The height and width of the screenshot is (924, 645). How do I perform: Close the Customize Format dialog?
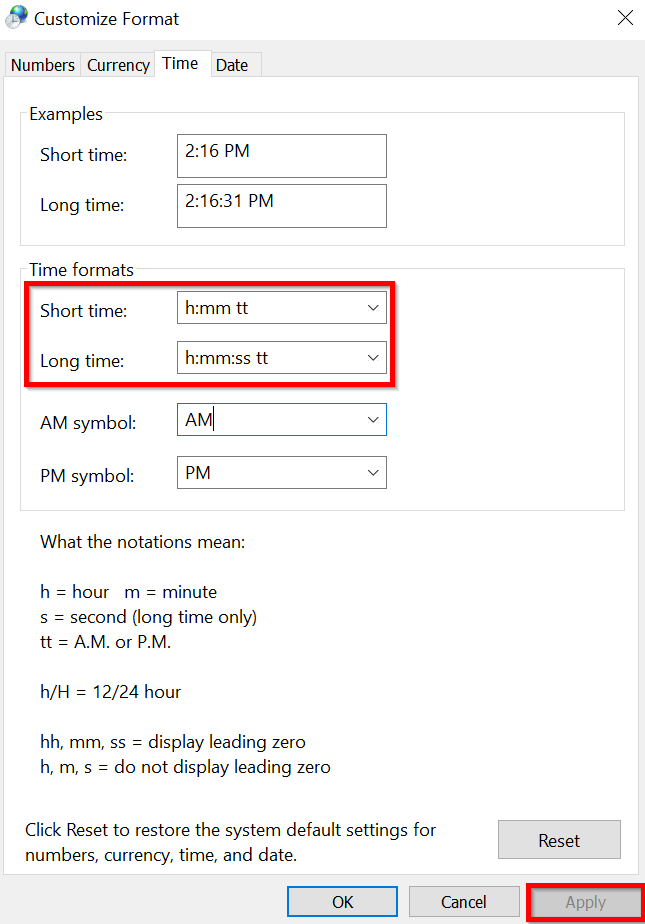(625, 18)
